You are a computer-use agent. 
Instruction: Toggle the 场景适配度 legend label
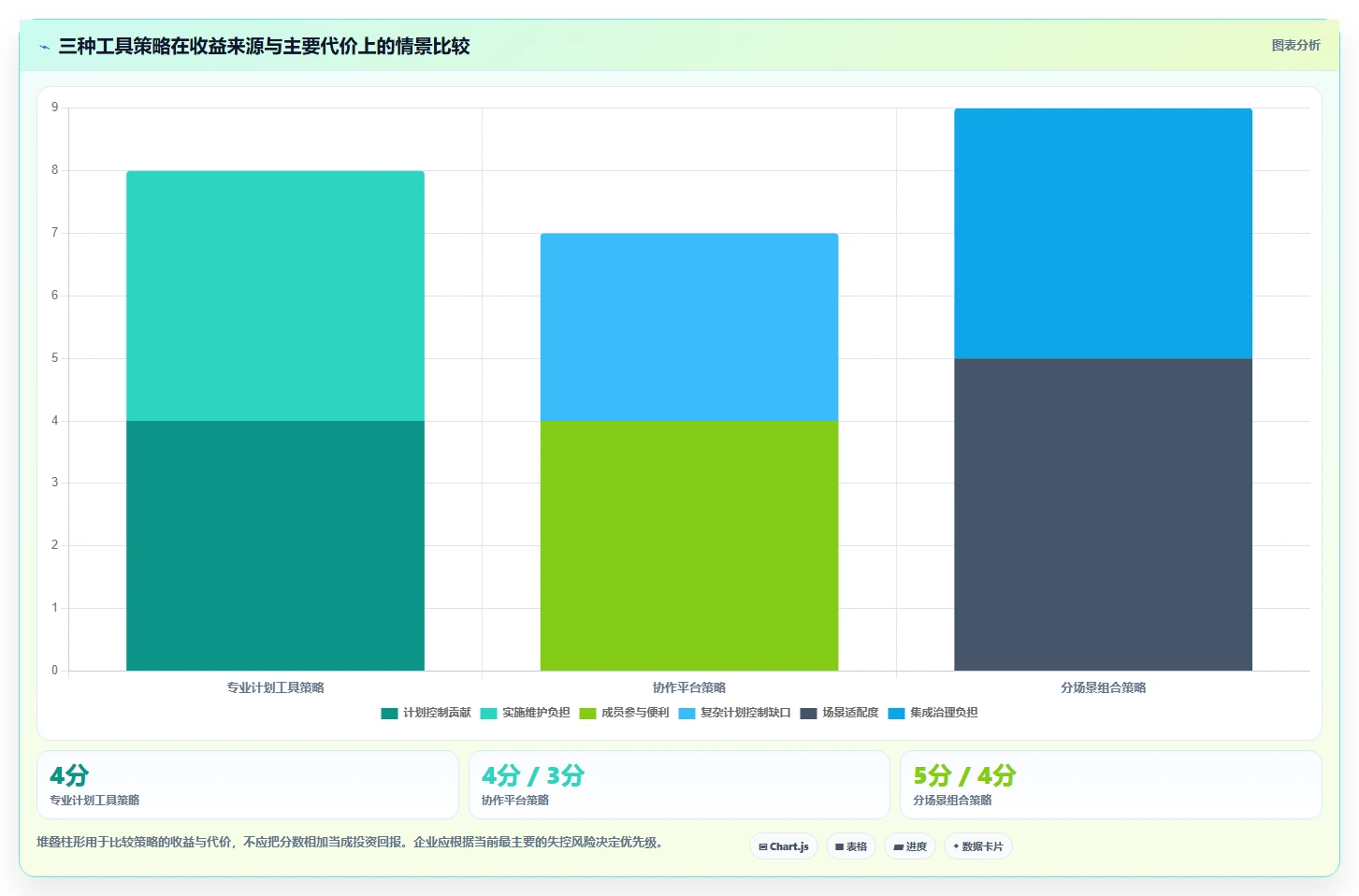[x=850, y=713]
